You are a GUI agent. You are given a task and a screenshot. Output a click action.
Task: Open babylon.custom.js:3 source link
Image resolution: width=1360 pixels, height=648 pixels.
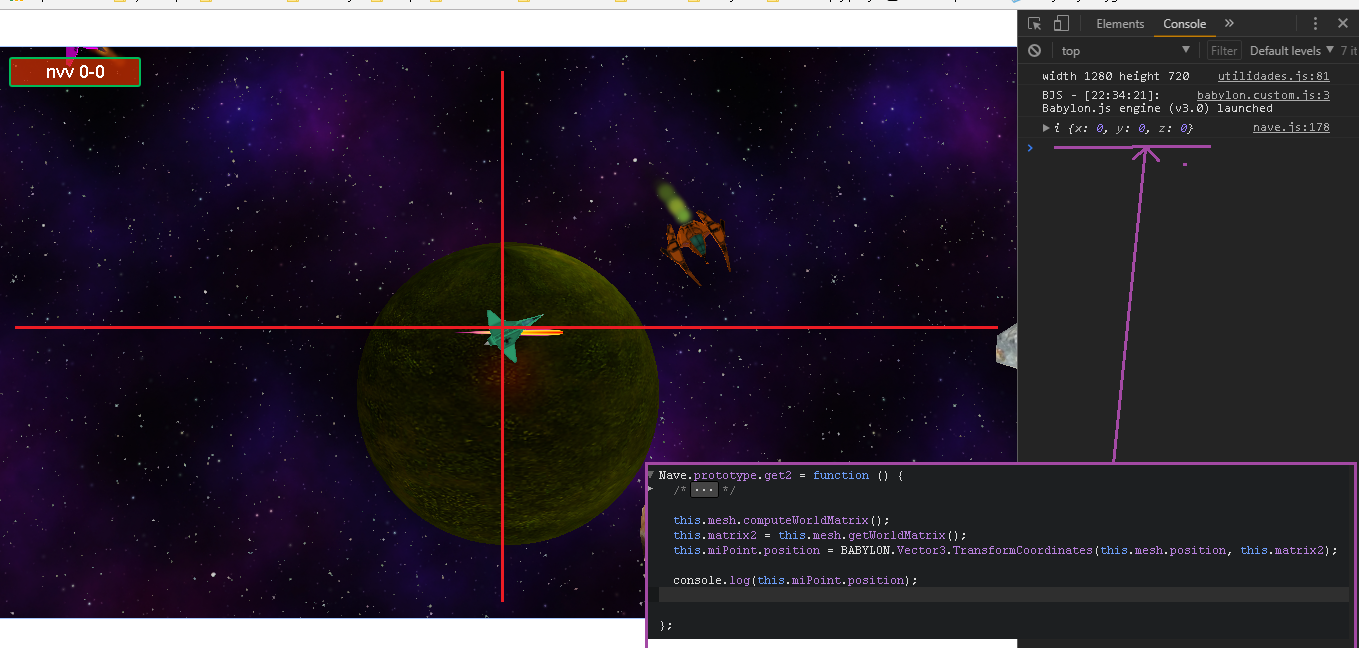pyautogui.click(x=1263, y=95)
